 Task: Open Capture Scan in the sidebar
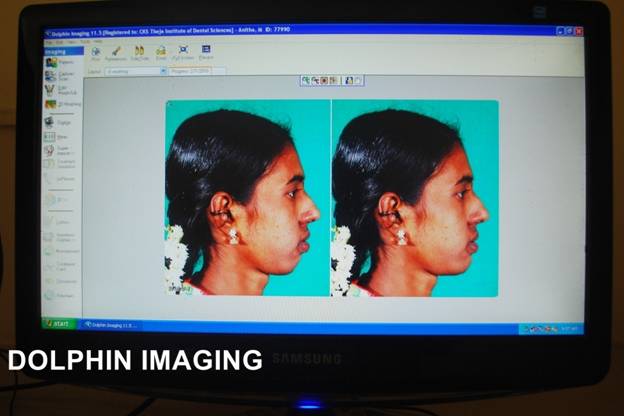(x=60, y=76)
